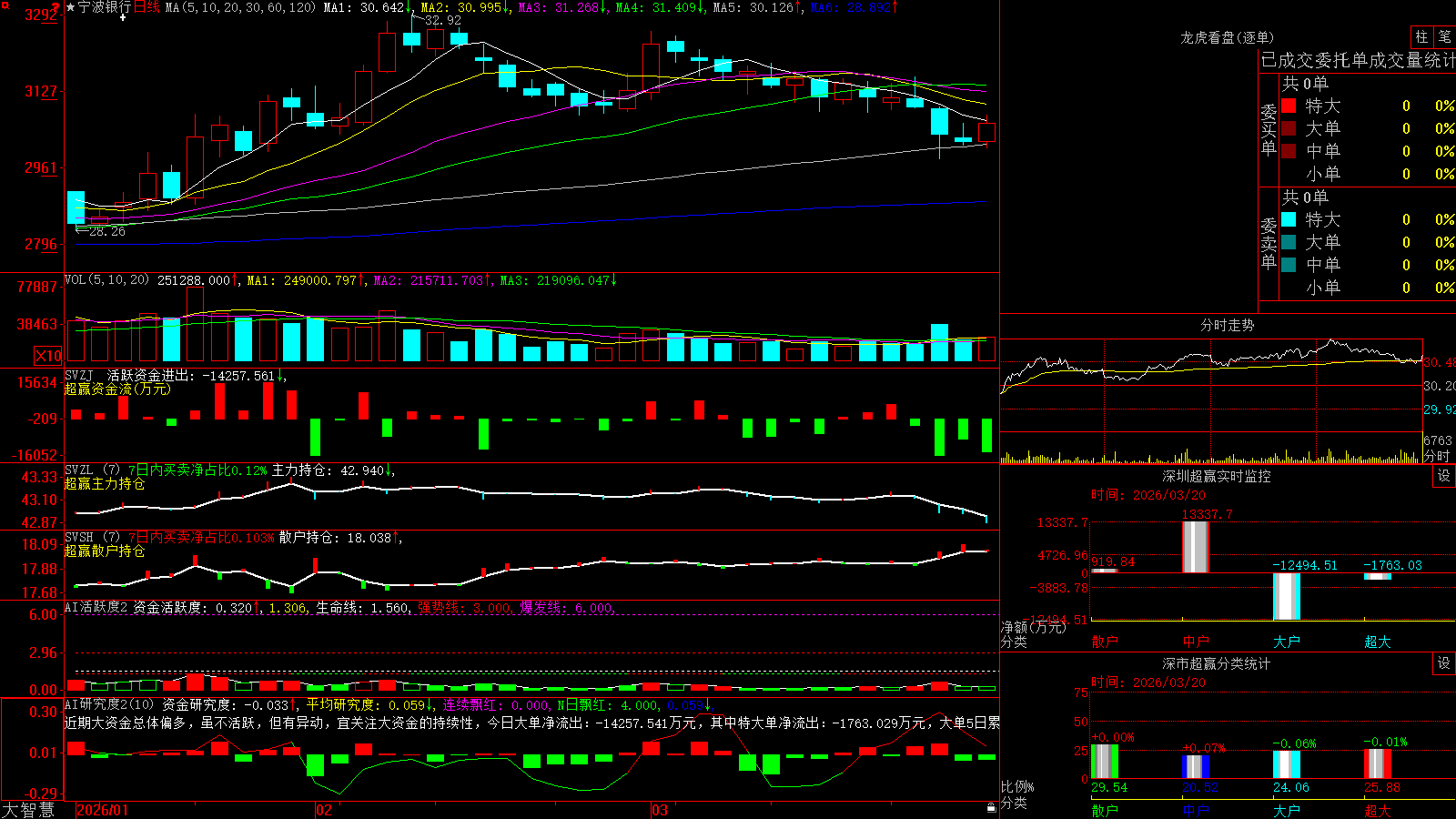Screen dimensions: 1456x819
Task: Click the red 超大 ratio bar 25.88
Action: 1378,763
